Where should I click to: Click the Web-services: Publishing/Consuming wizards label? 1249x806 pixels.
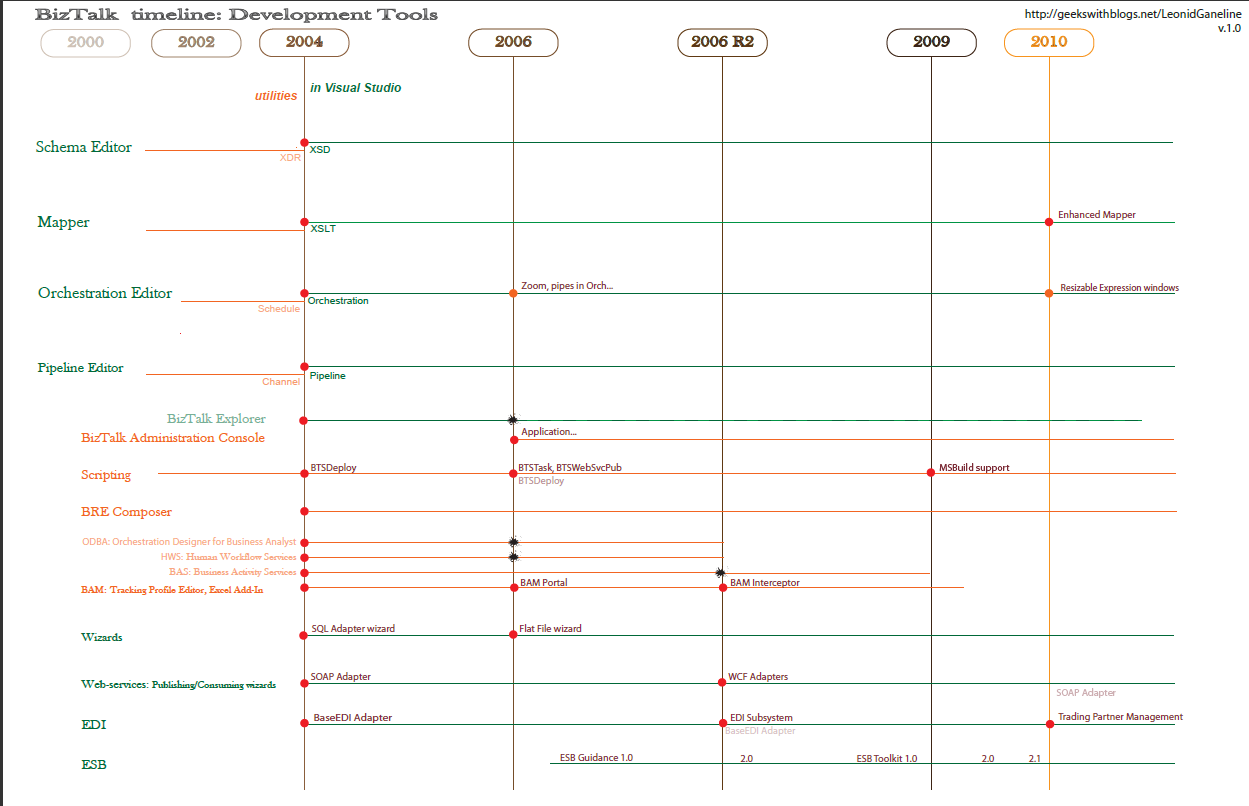[178, 685]
